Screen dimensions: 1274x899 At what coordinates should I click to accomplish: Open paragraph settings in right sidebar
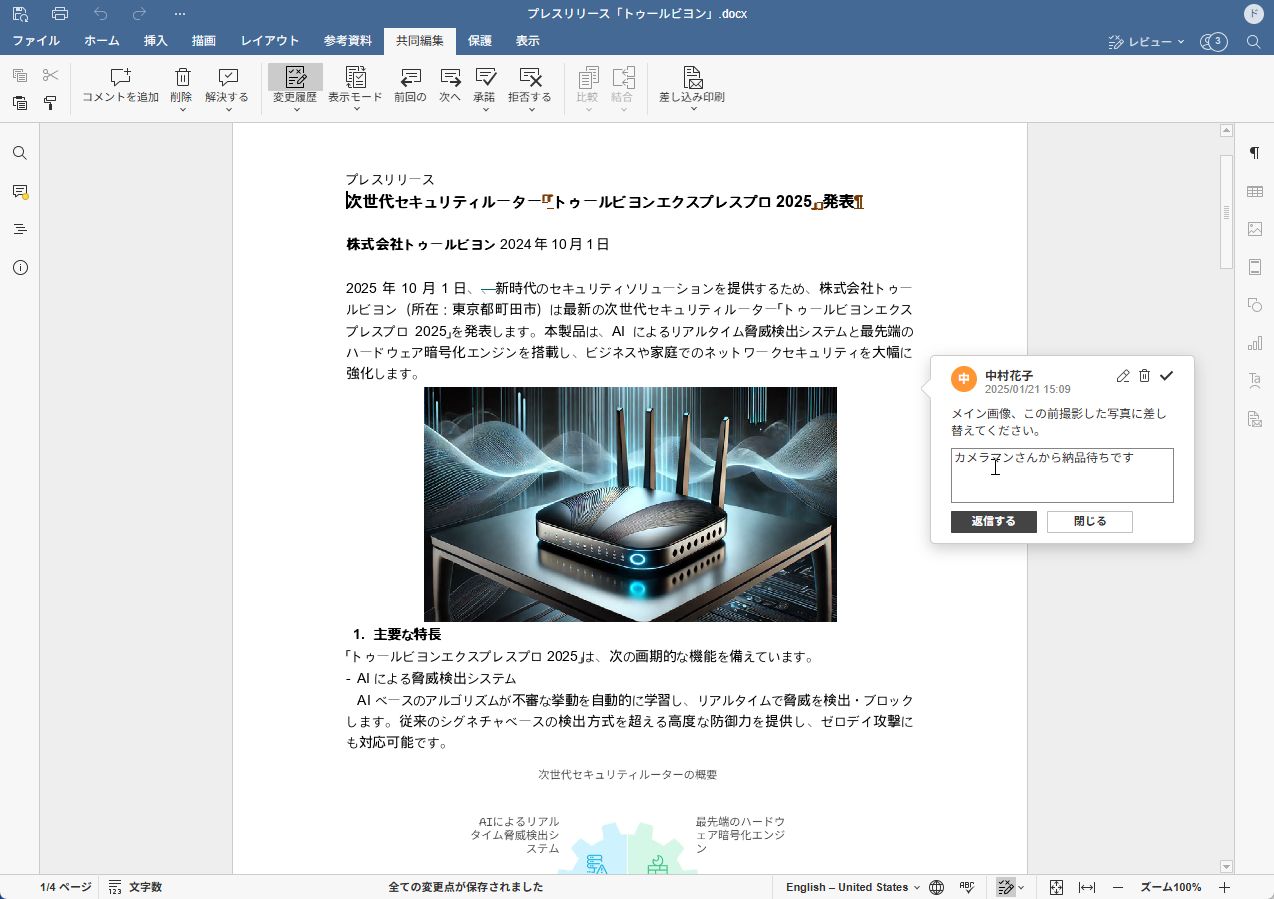click(x=1254, y=153)
